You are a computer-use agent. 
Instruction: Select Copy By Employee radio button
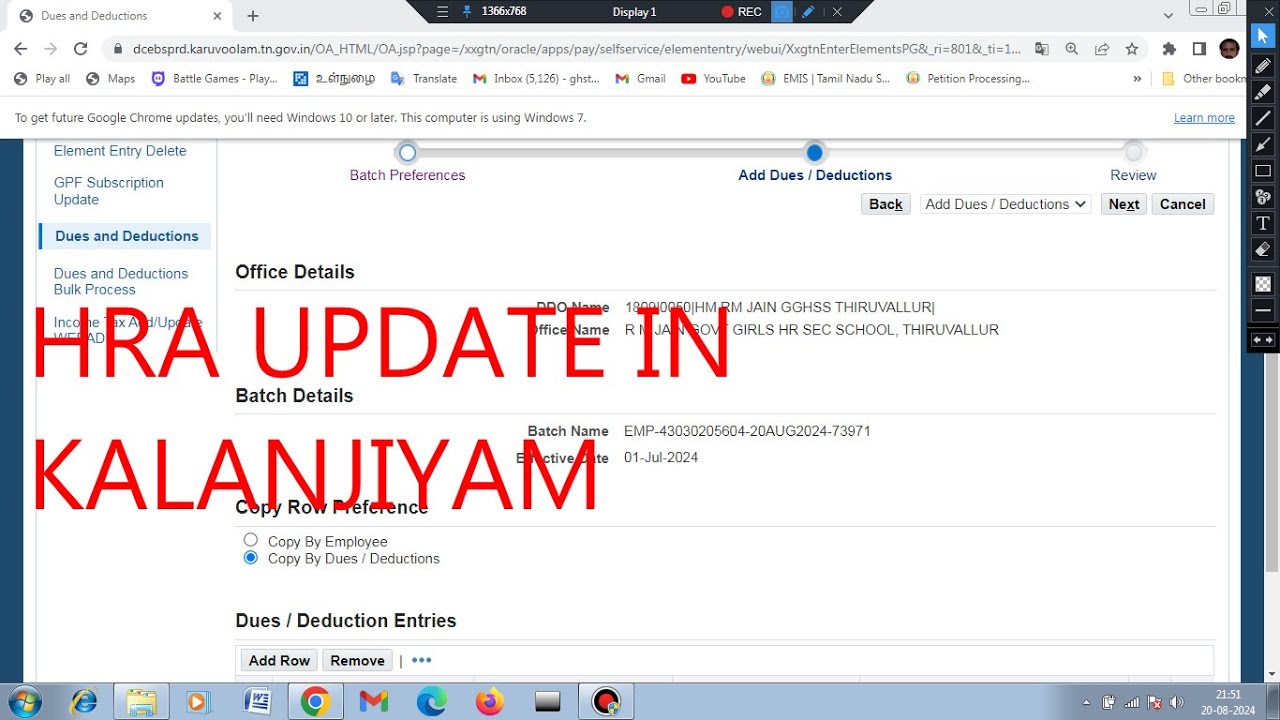click(x=251, y=540)
